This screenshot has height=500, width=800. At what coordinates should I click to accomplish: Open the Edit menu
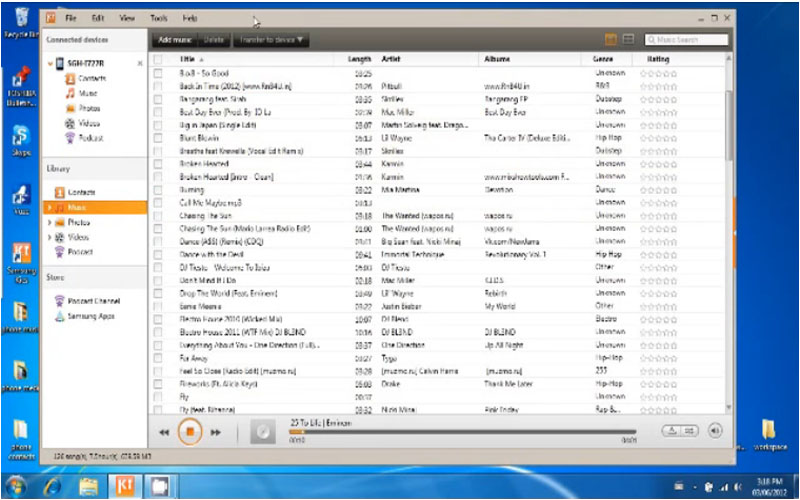pyautogui.click(x=98, y=18)
